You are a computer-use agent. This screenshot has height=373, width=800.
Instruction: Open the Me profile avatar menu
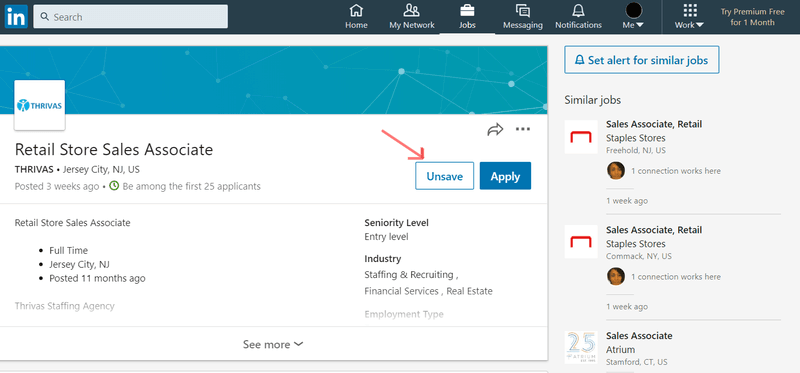tap(633, 17)
